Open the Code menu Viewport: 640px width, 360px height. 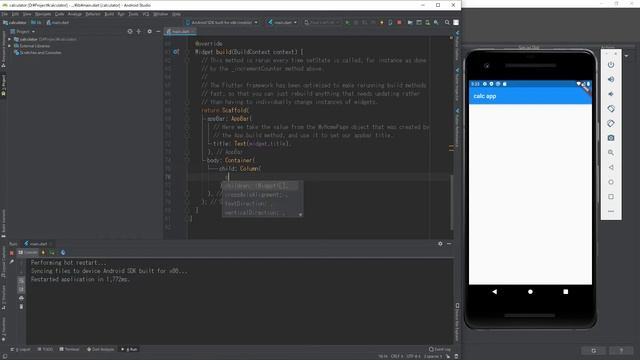pos(60,14)
